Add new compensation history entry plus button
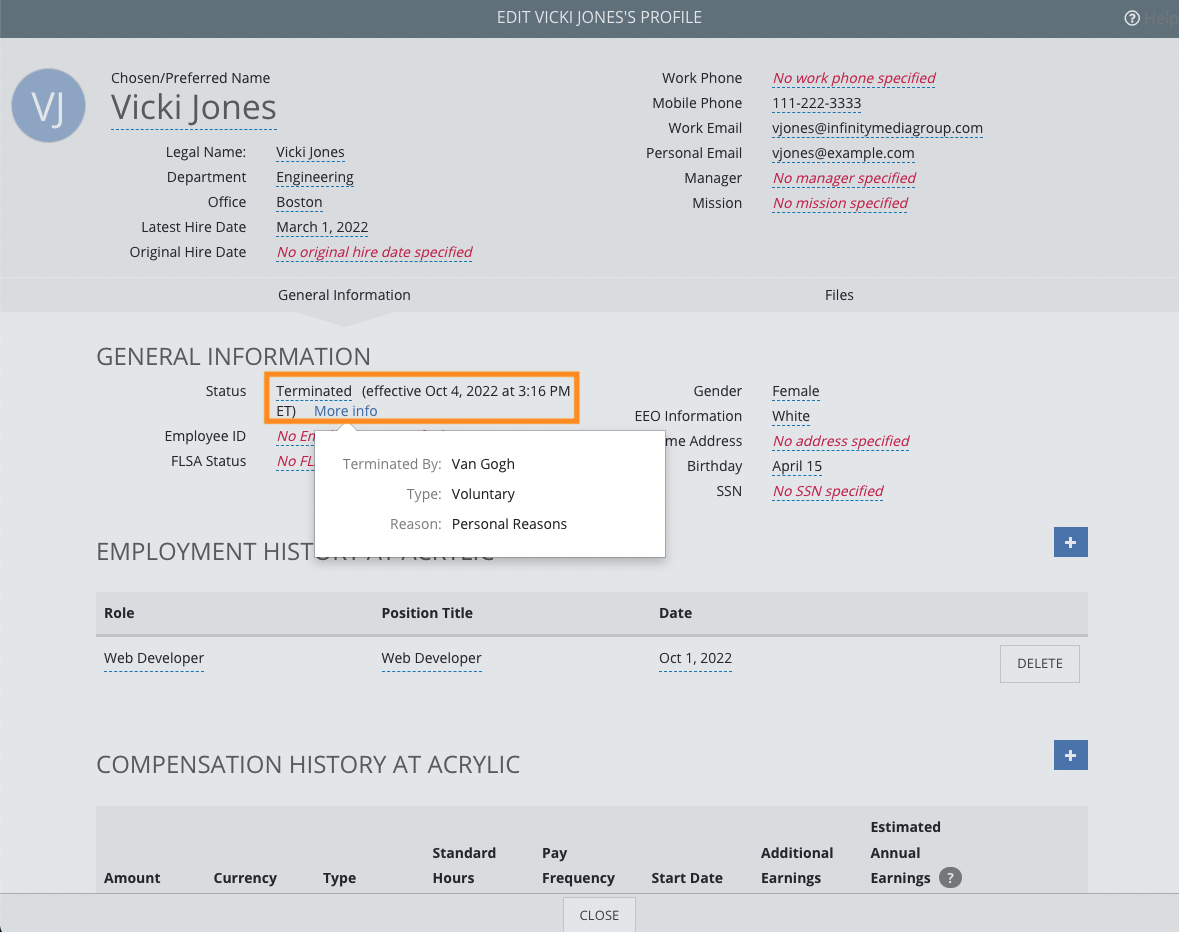 coord(1070,755)
